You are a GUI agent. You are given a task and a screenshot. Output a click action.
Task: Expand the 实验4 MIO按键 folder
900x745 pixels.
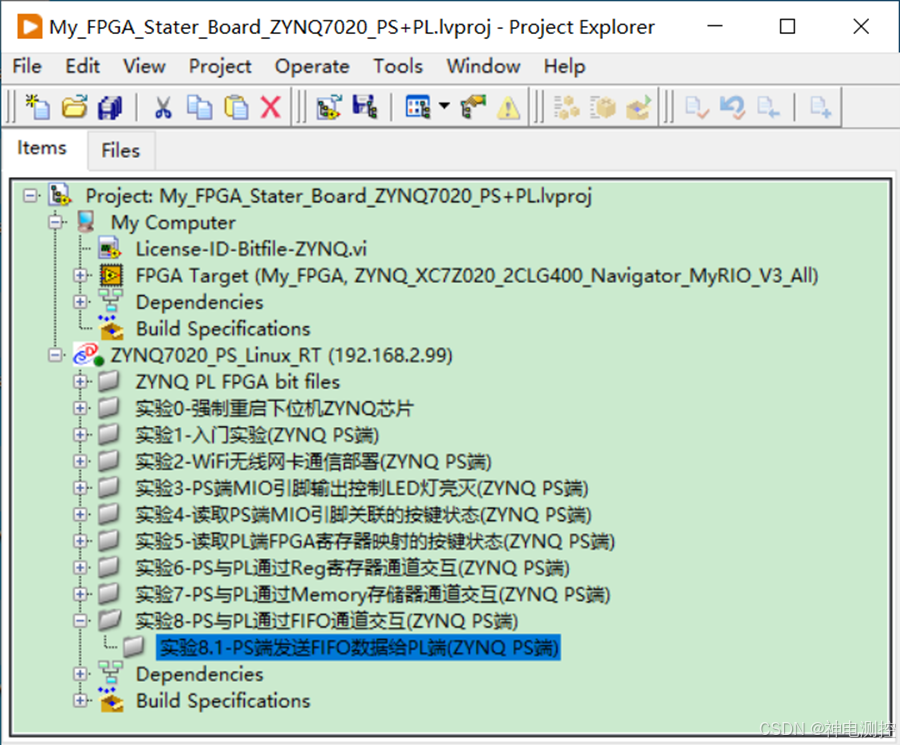(81, 514)
